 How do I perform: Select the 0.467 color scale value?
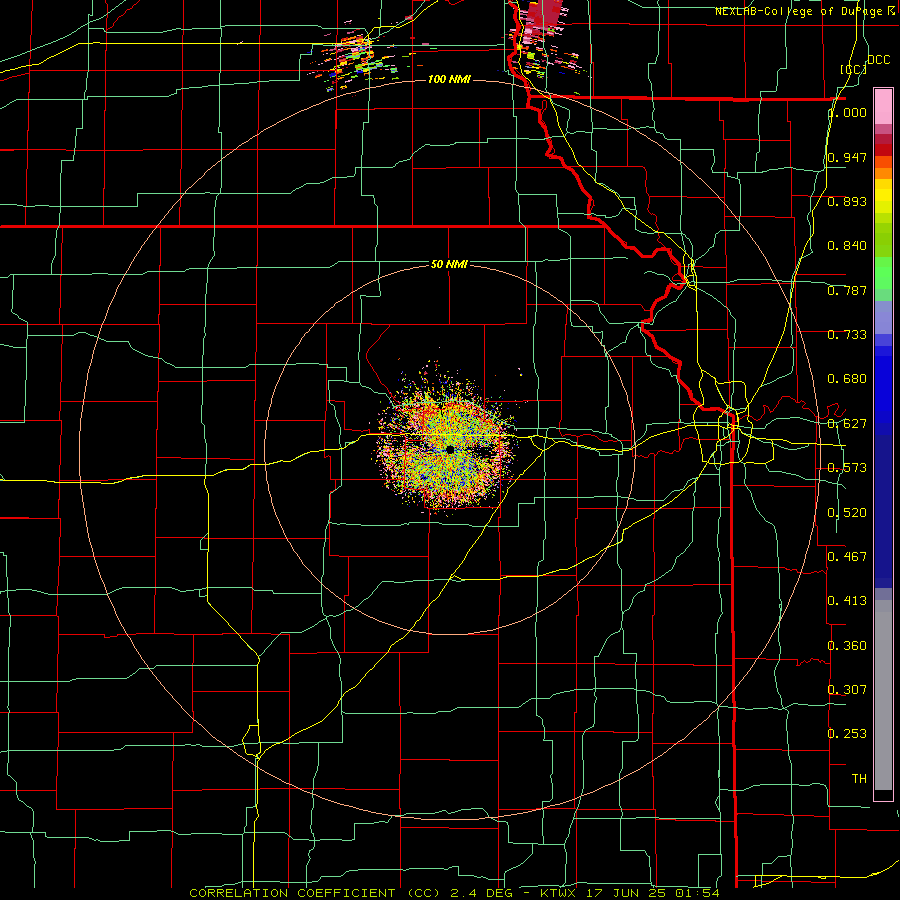(x=847, y=557)
